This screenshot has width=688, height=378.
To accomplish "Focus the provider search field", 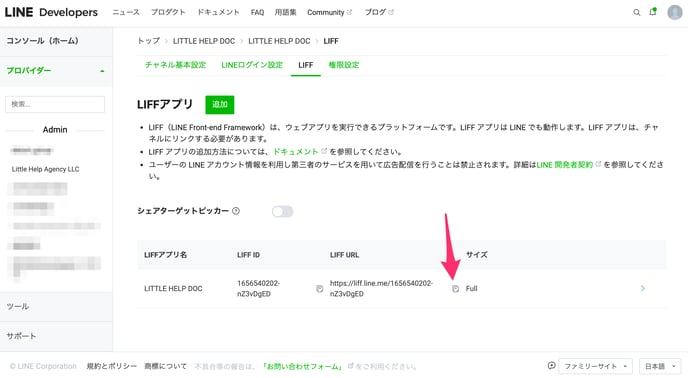I will [x=55, y=104].
